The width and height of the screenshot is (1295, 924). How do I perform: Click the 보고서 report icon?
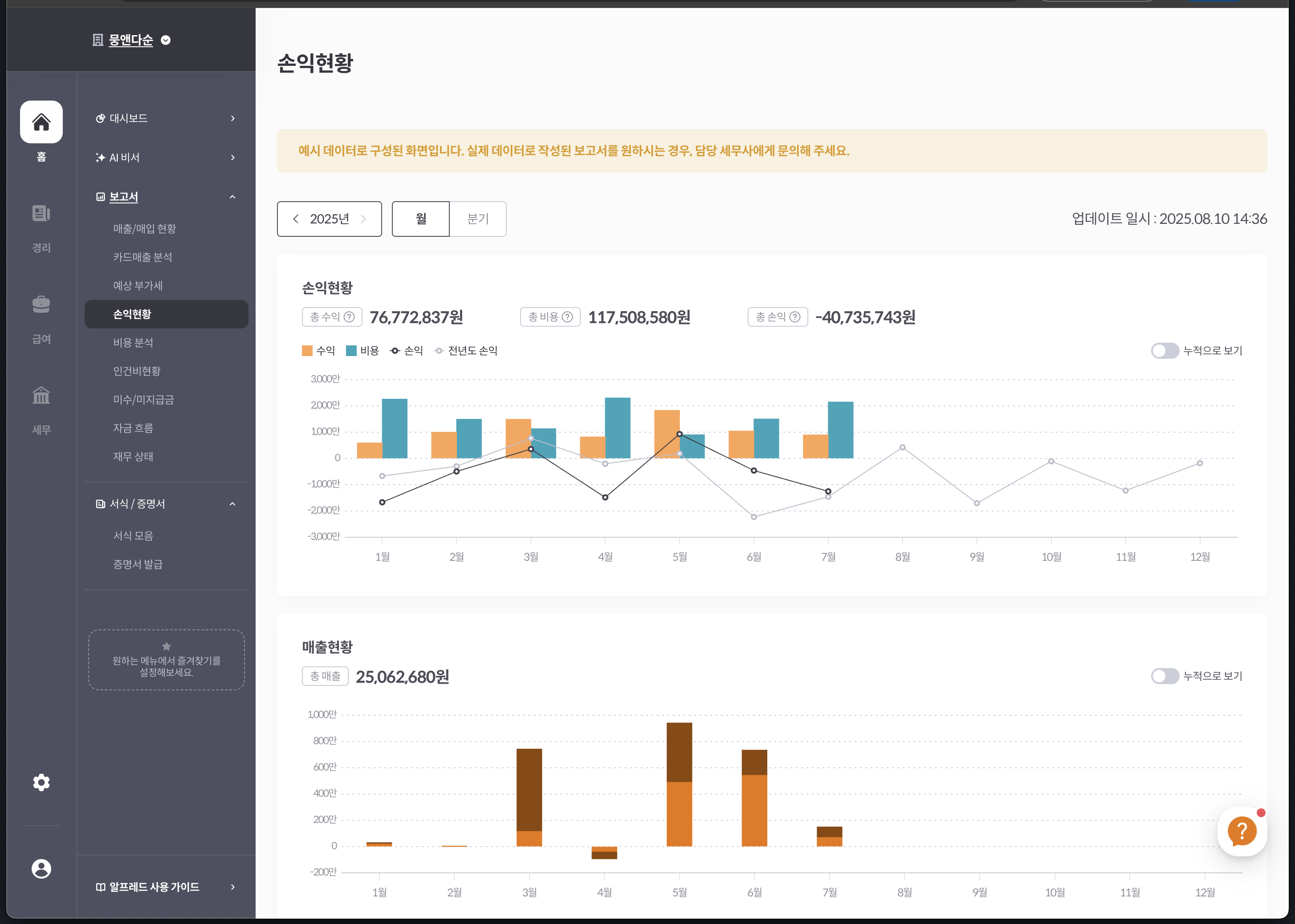tap(100, 197)
